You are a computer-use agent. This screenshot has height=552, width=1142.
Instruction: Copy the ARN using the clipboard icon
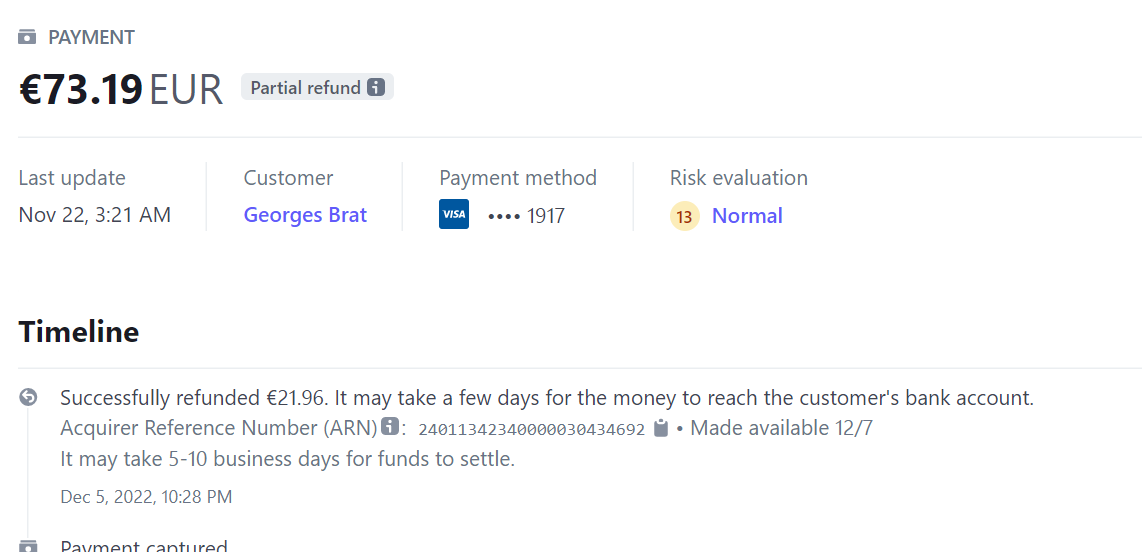point(661,429)
